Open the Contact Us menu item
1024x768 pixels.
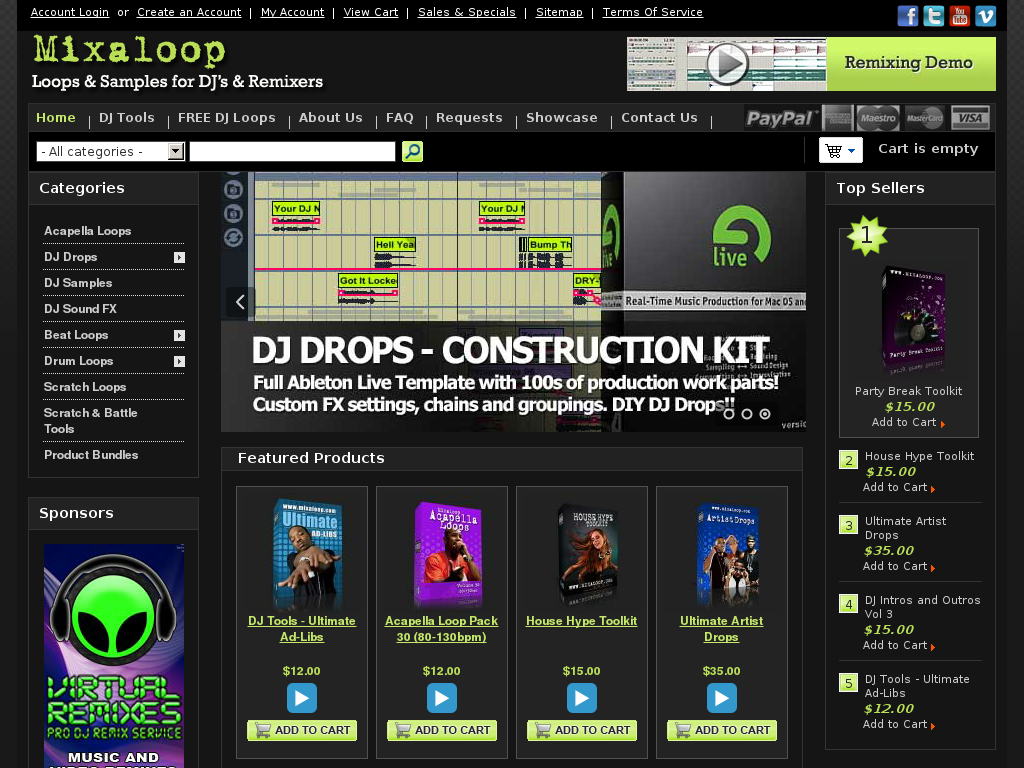(x=659, y=118)
